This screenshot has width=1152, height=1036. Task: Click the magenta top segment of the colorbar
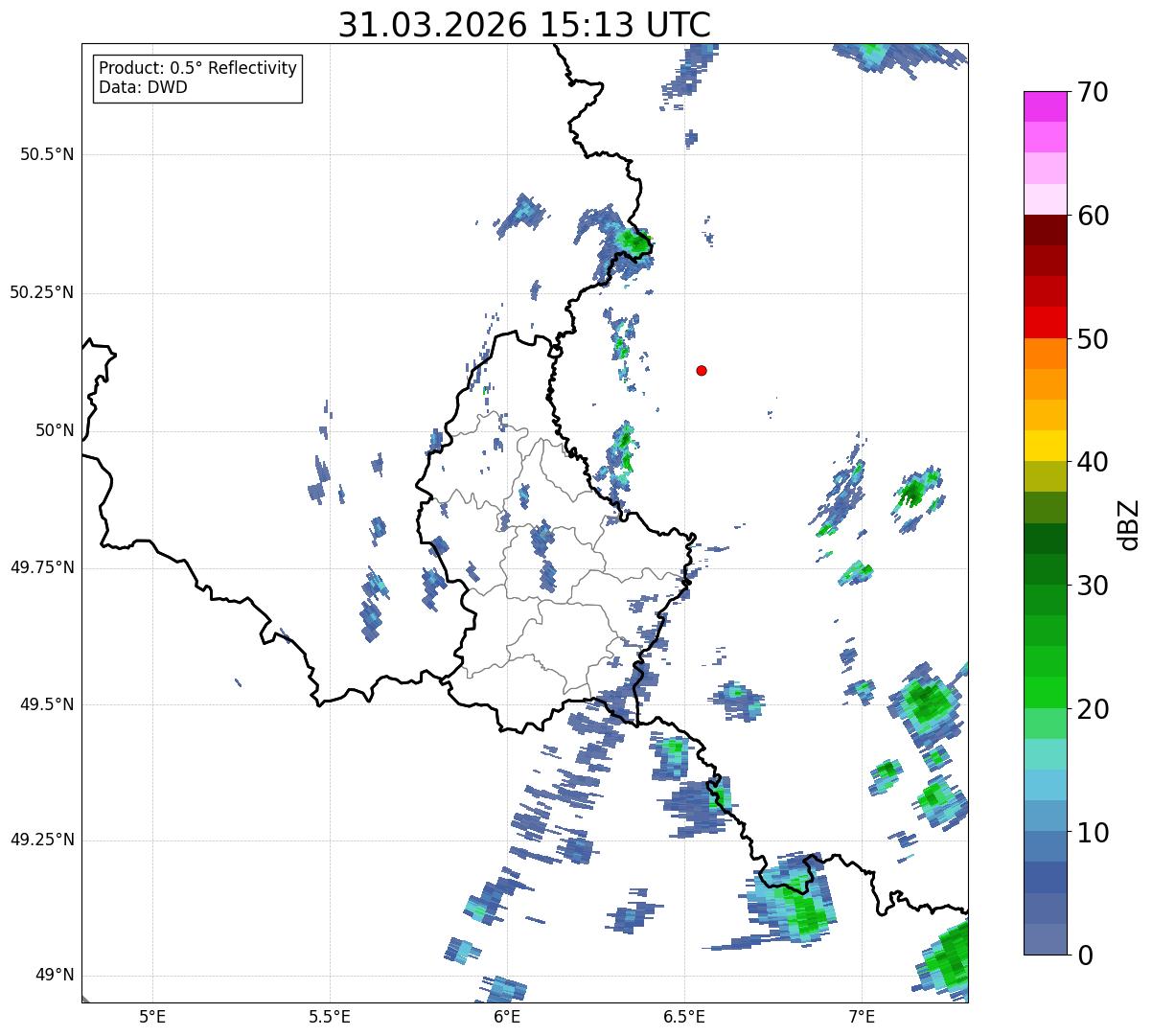click(x=1045, y=106)
